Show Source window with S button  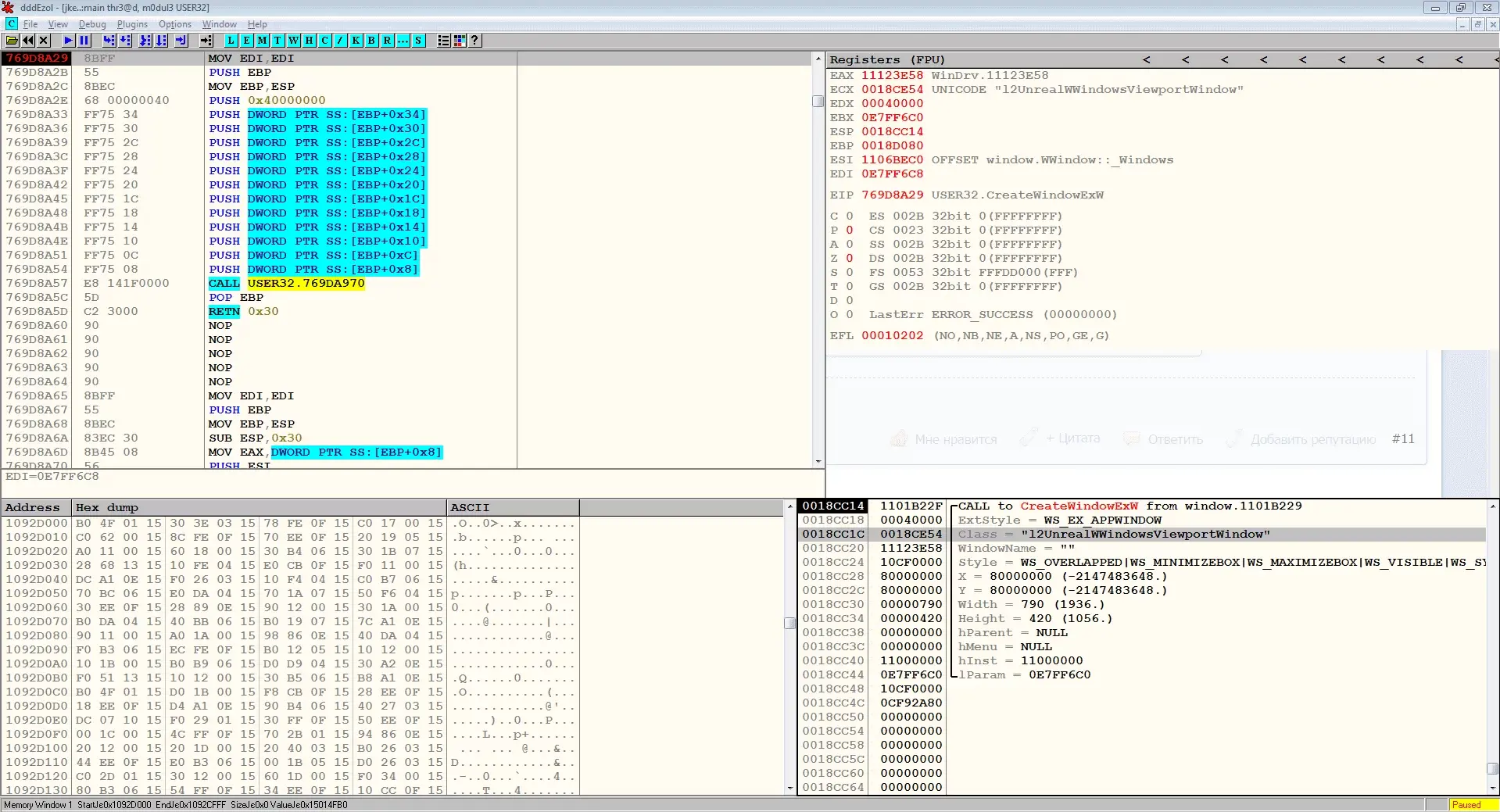pos(418,41)
